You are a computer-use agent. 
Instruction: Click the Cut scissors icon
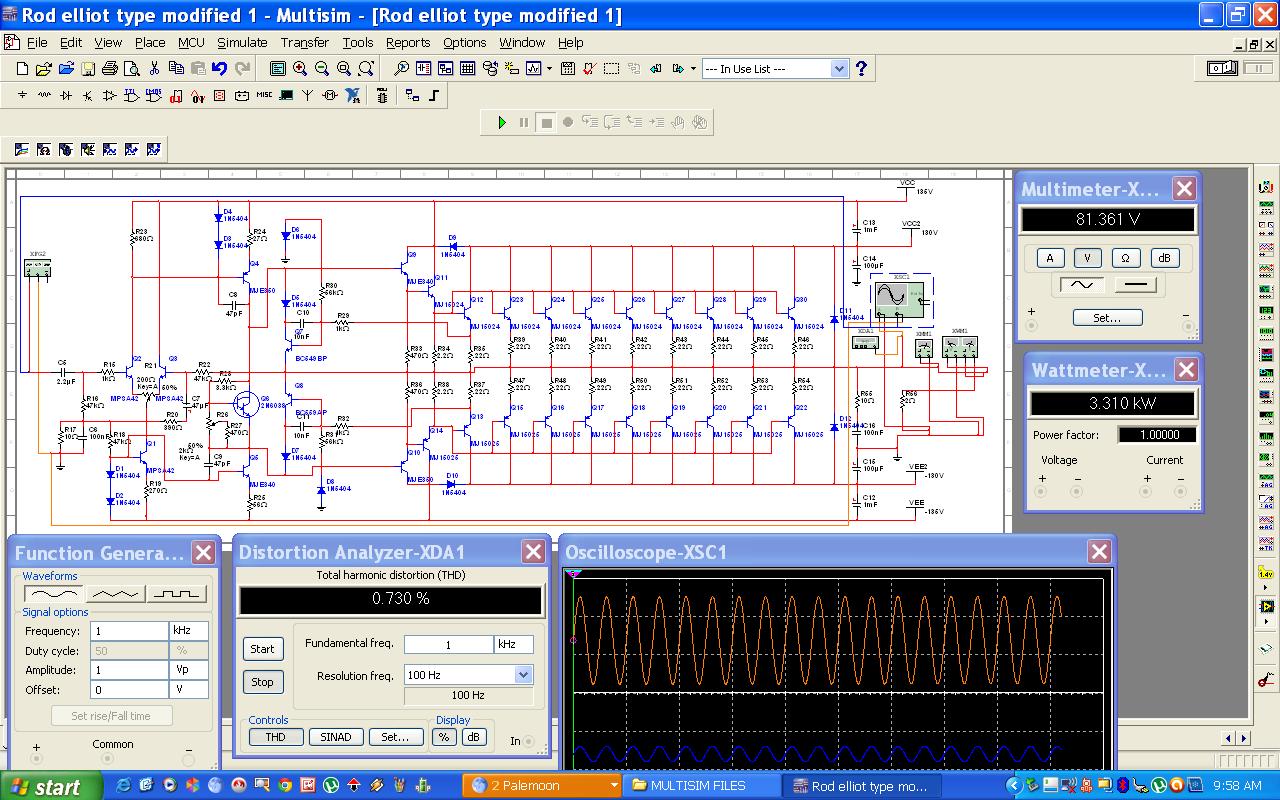pyautogui.click(x=154, y=69)
